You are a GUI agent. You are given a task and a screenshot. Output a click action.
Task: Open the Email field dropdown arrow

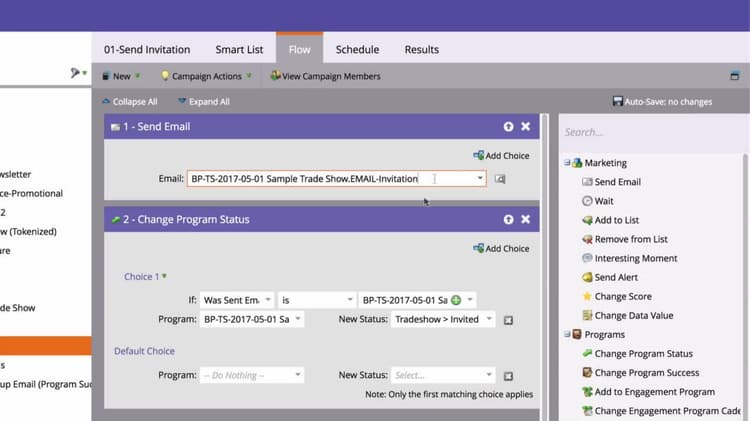(x=480, y=178)
